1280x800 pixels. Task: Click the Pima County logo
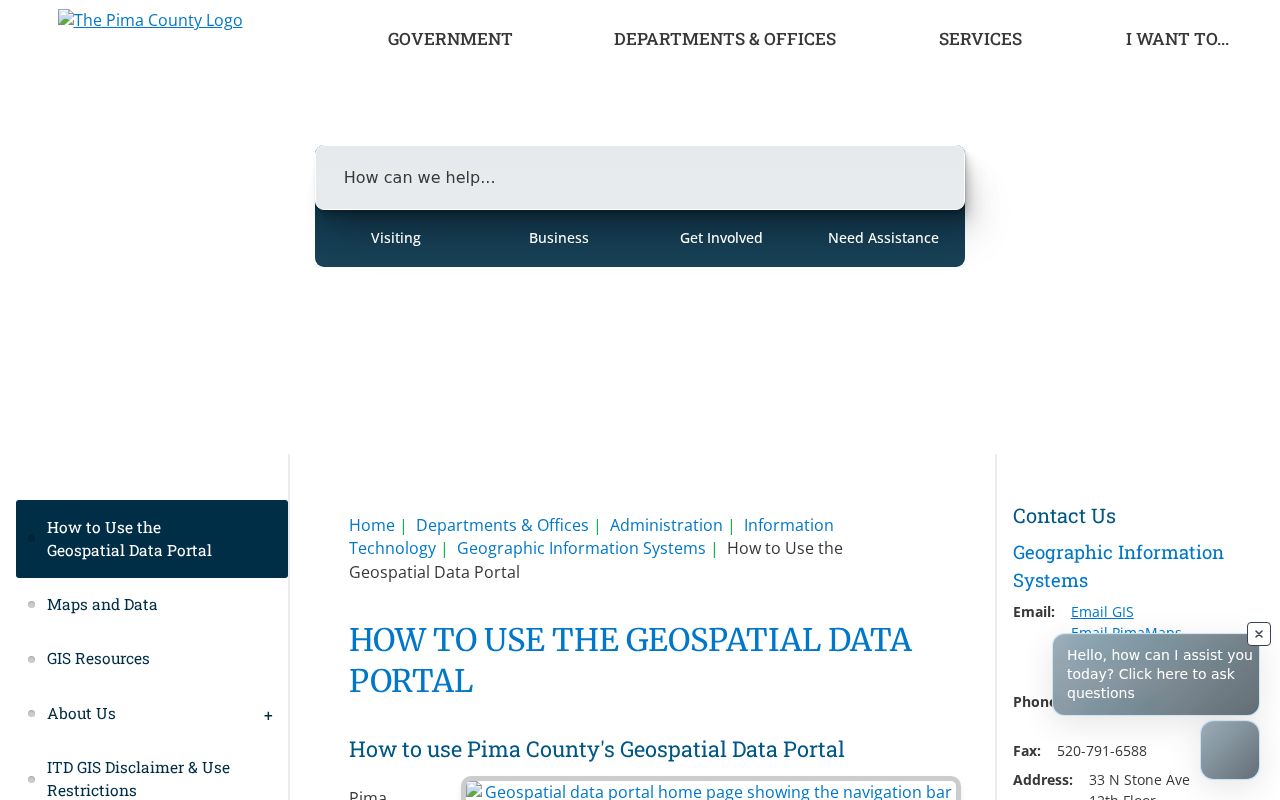pos(150,20)
